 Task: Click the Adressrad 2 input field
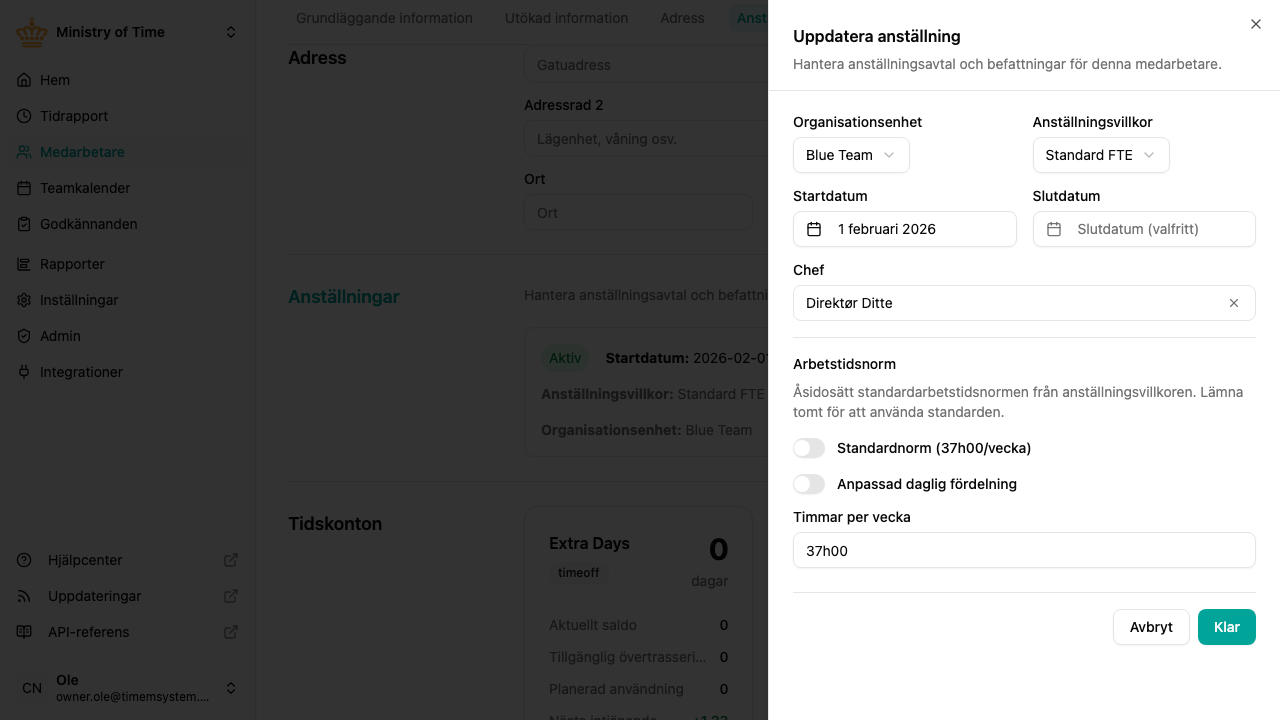pos(646,139)
